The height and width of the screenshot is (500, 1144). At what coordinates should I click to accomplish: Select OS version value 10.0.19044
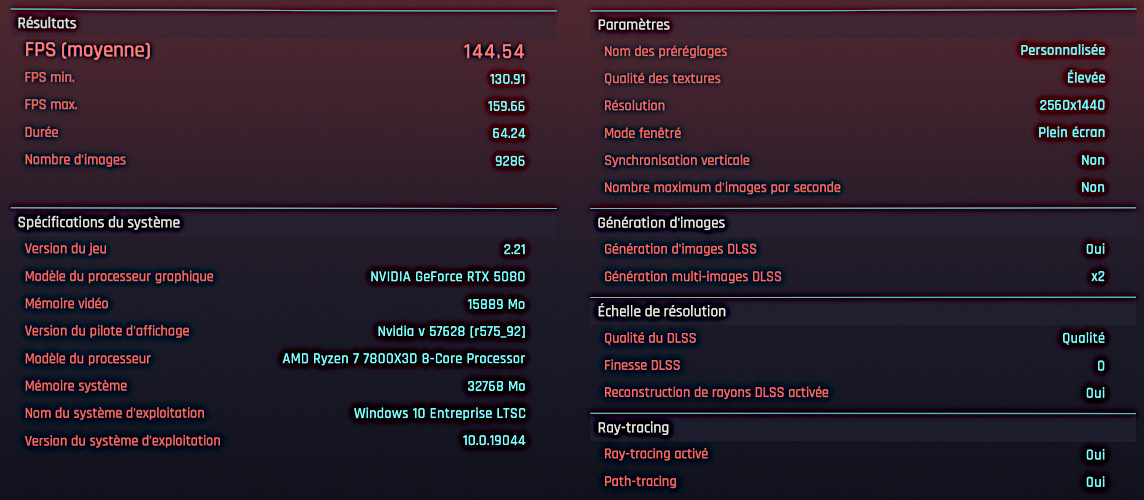(x=494, y=440)
